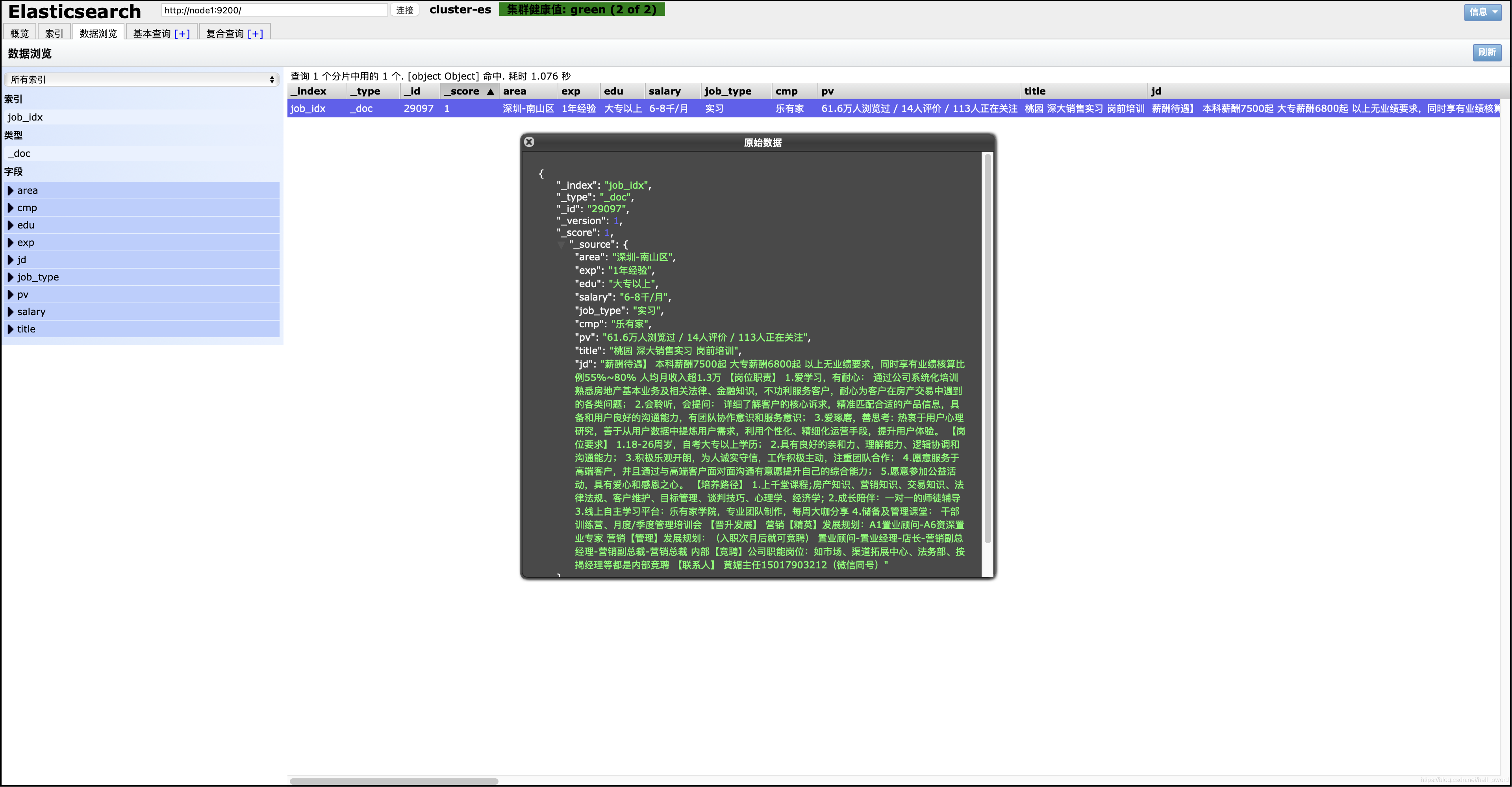This screenshot has width=1512, height=787.
Task: Switch to the 概览 tab
Action: [19, 33]
